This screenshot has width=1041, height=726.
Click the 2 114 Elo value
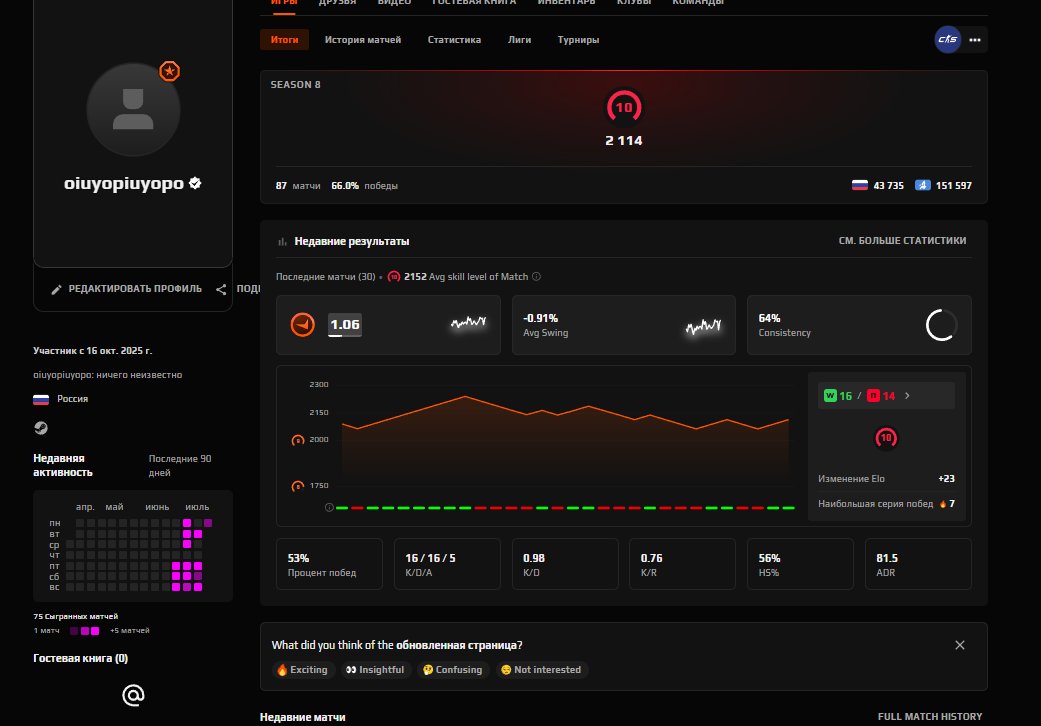623,141
